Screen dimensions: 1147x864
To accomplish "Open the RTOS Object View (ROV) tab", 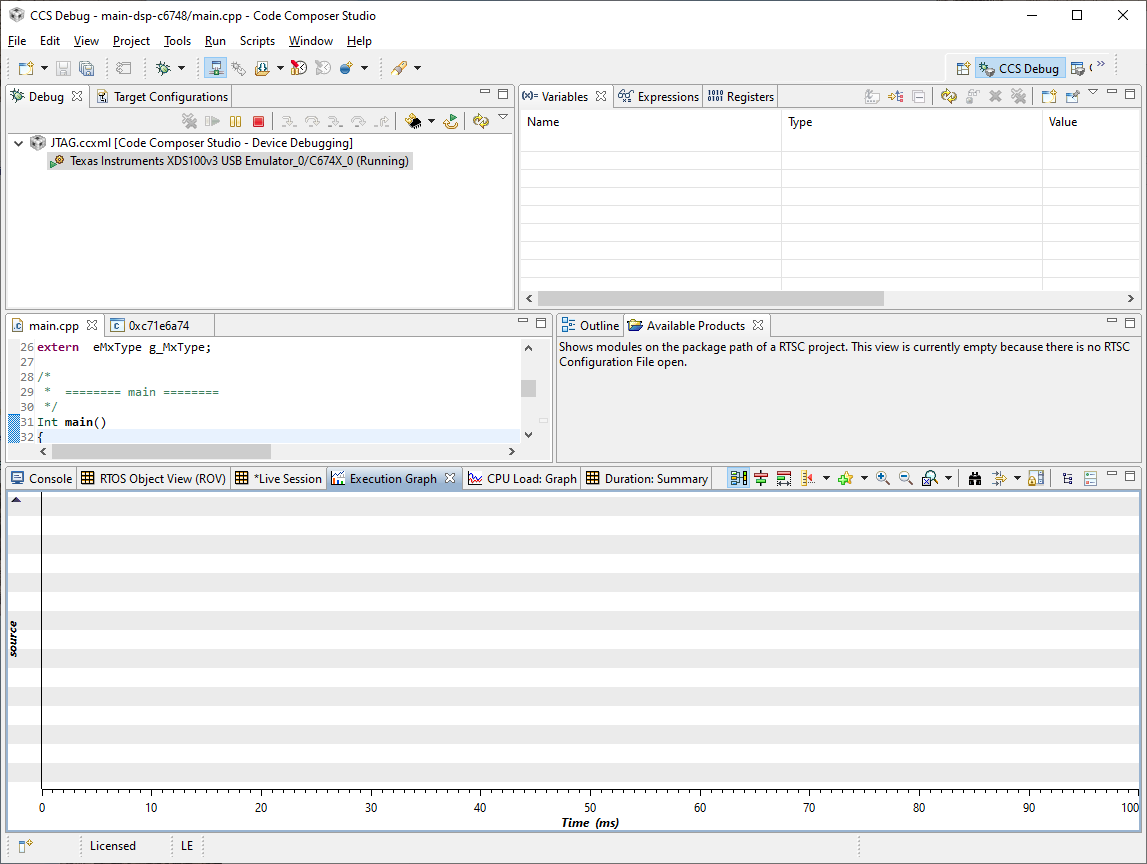I will [154, 478].
